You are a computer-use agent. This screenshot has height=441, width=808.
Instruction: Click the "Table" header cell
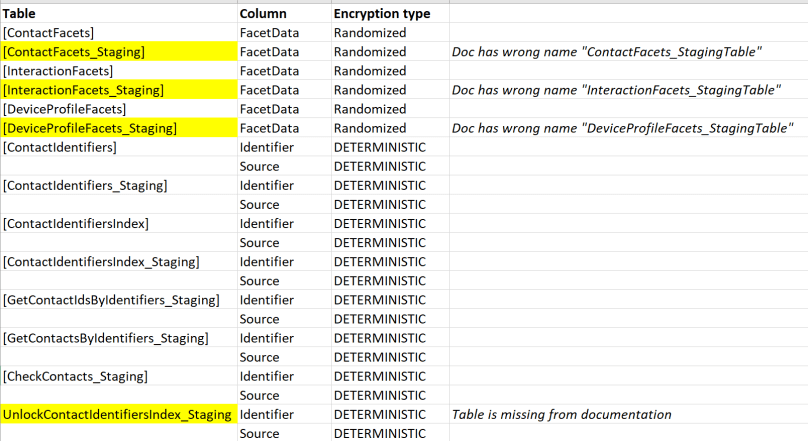coord(19,14)
